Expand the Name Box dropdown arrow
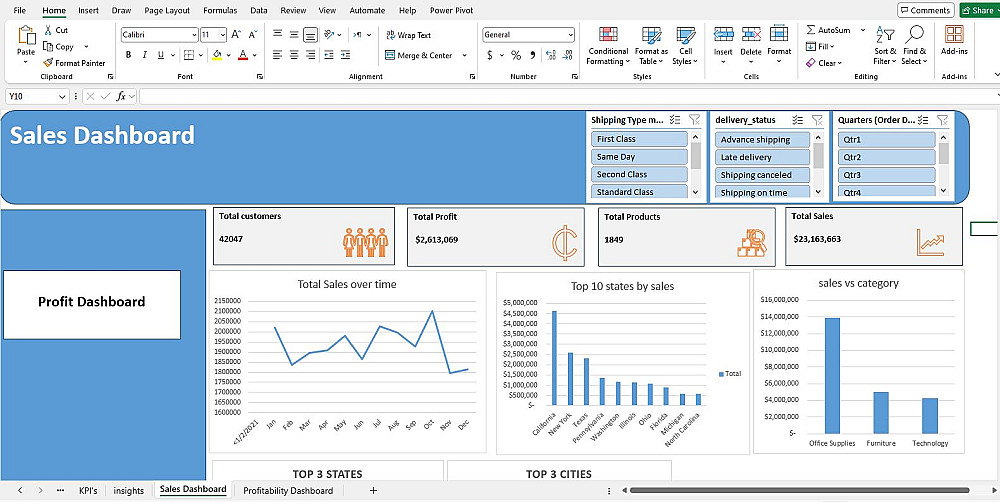1000x502 pixels. tap(62, 96)
